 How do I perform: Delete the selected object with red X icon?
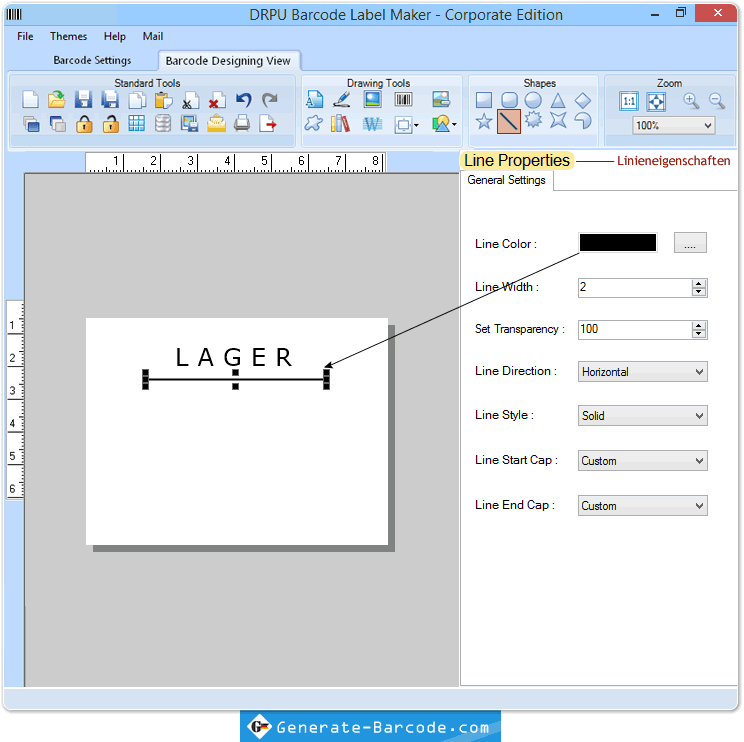[x=216, y=100]
